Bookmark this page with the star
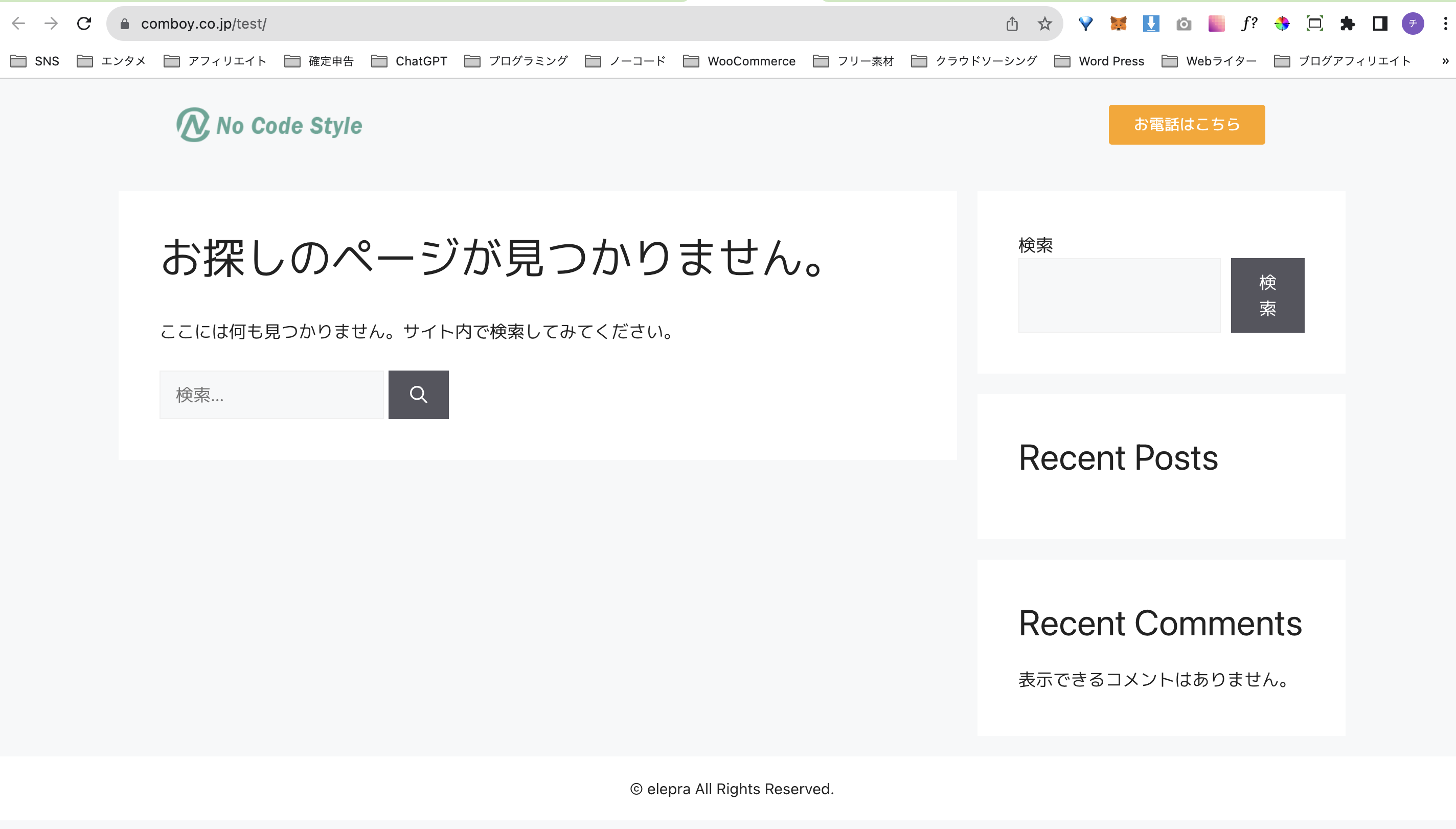This screenshot has height=829, width=1456. coord(1044,24)
